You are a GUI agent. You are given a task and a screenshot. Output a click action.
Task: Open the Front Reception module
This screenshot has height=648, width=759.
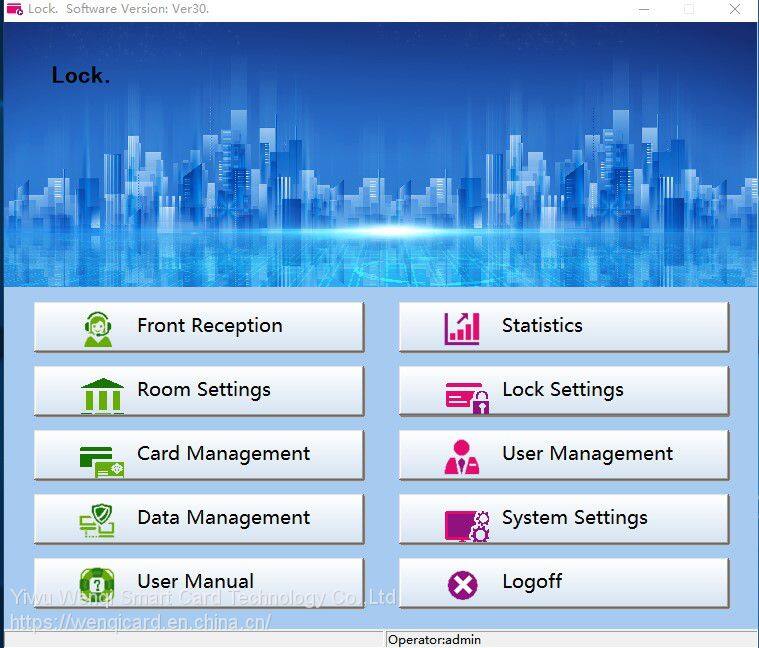[209, 326]
